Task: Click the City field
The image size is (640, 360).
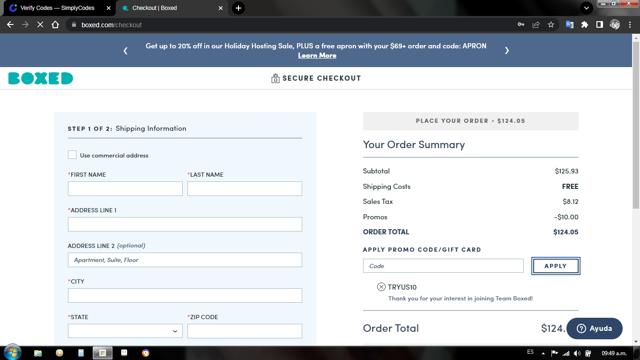Action: [185, 296]
